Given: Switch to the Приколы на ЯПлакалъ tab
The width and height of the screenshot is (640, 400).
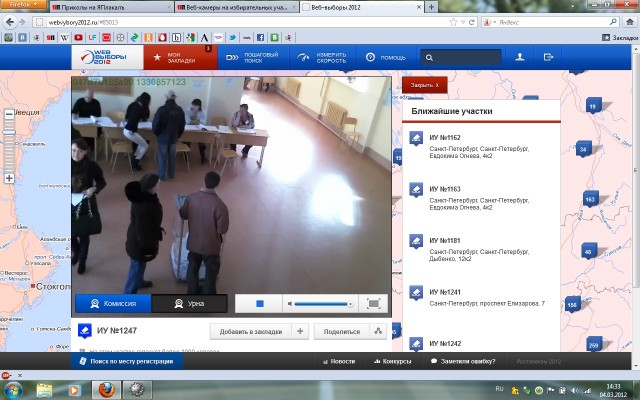Looking at the screenshot, I should tap(112, 7).
